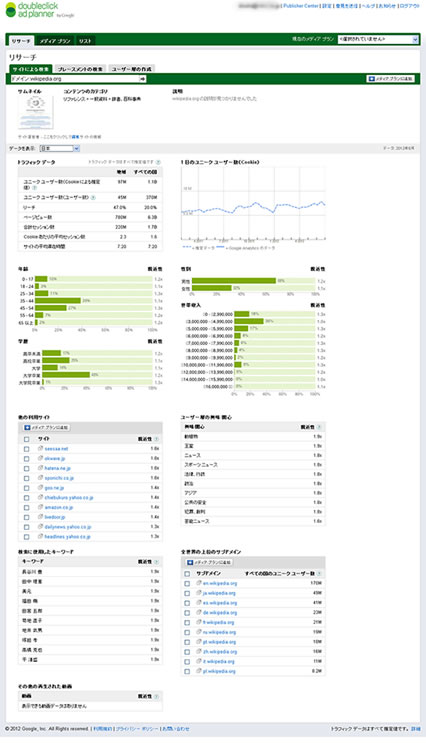
Task: Click help icon in the sites table header
Action: pos(156,439)
